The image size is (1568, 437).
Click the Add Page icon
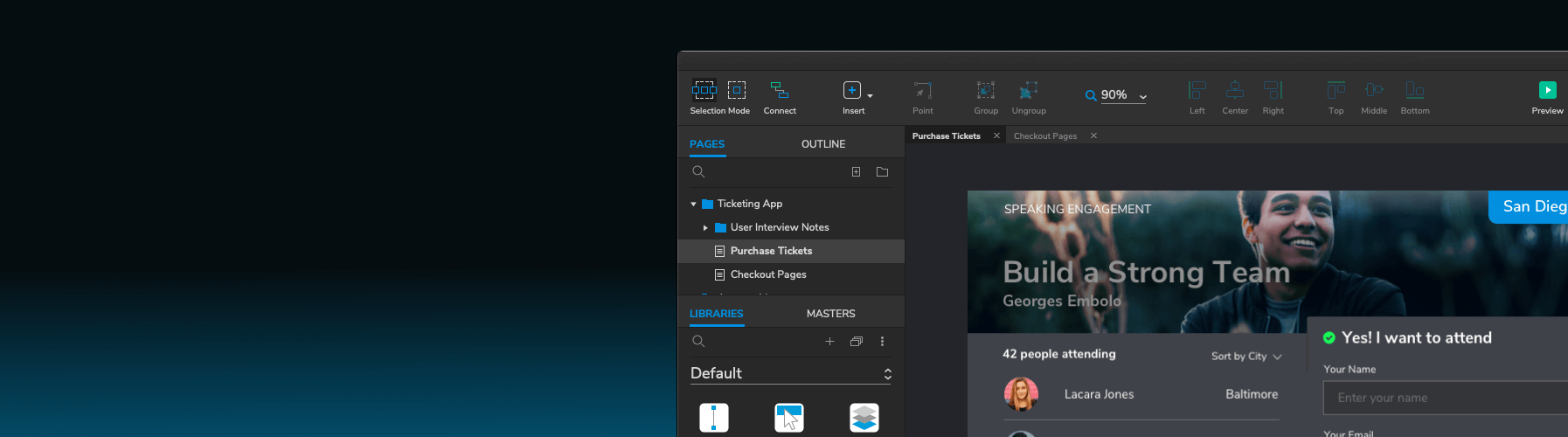click(x=856, y=172)
